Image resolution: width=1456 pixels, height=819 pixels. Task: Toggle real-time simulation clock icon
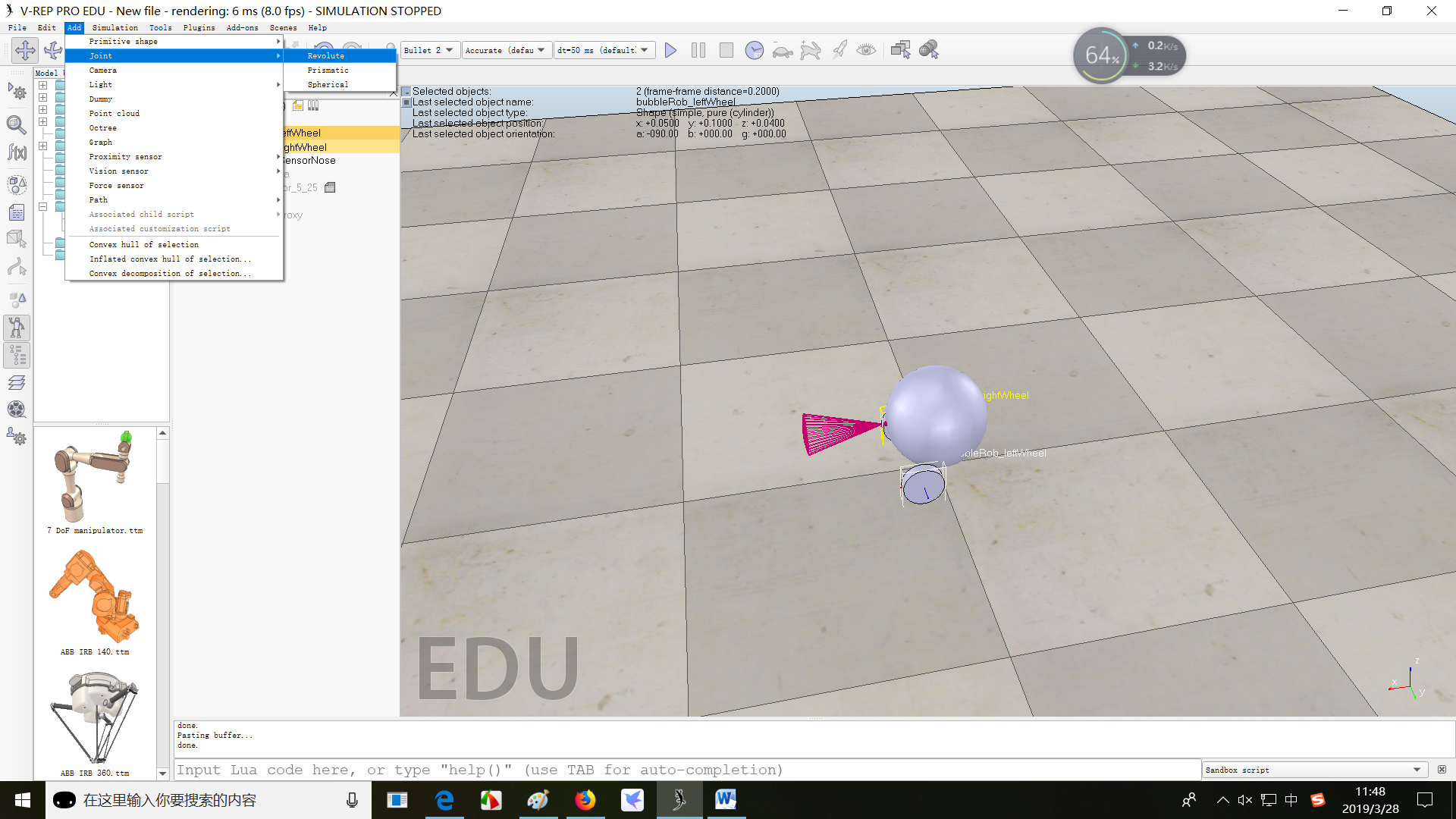tap(754, 50)
